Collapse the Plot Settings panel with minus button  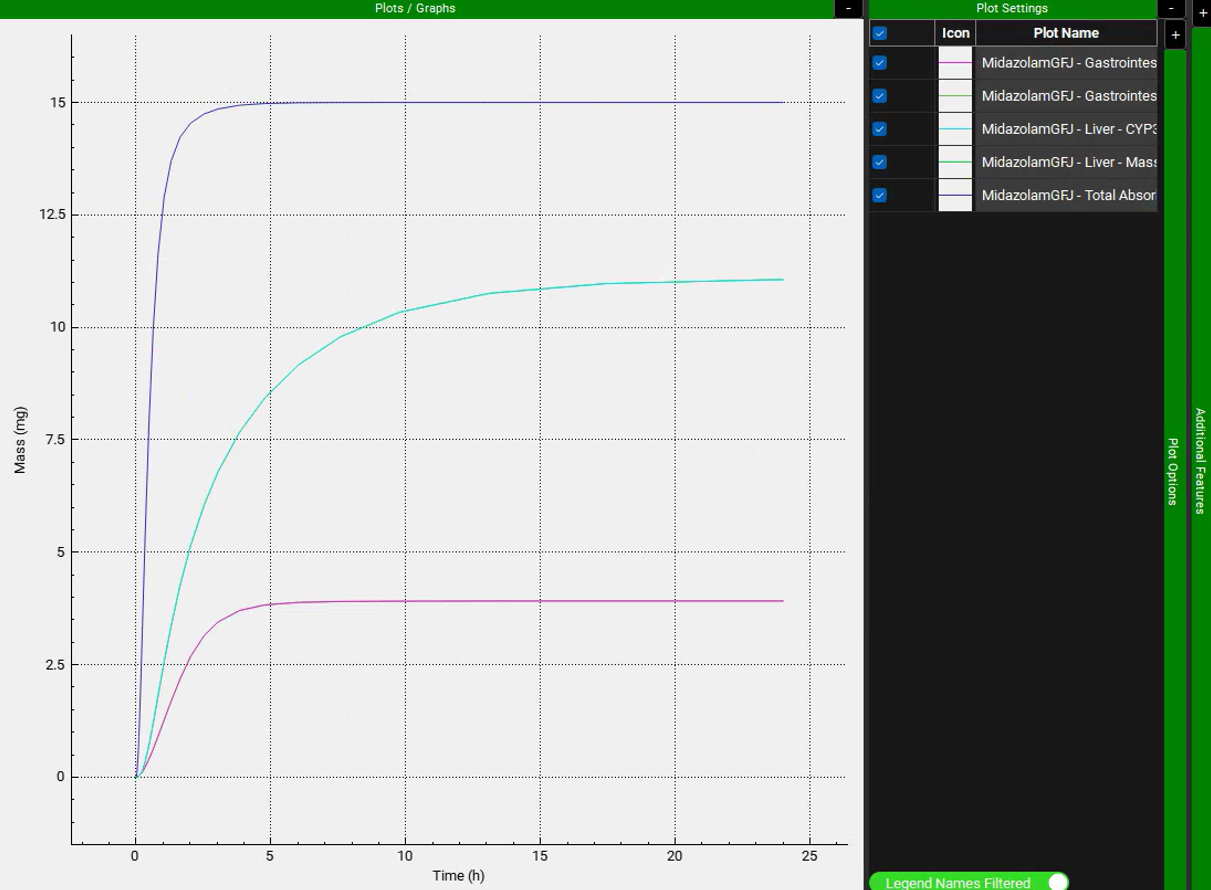tap(1172, 8)
